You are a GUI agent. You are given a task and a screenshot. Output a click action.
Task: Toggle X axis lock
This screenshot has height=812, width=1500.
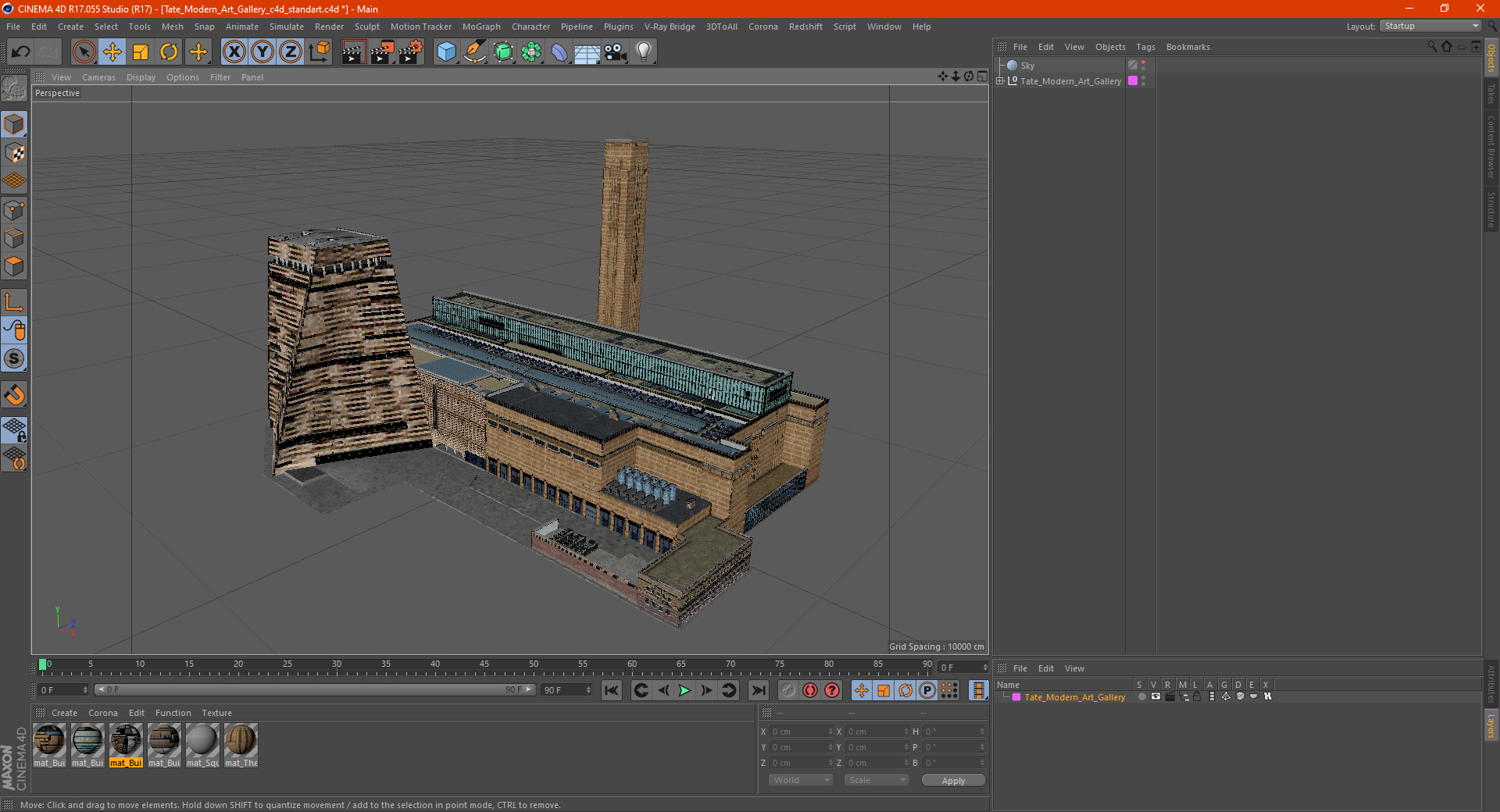[234, 52]
